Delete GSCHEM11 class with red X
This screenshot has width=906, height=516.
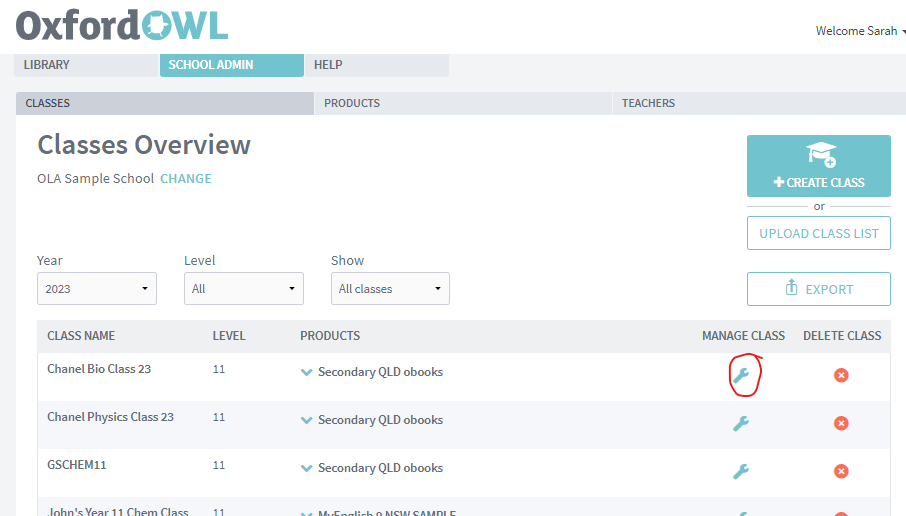[841, 472]
